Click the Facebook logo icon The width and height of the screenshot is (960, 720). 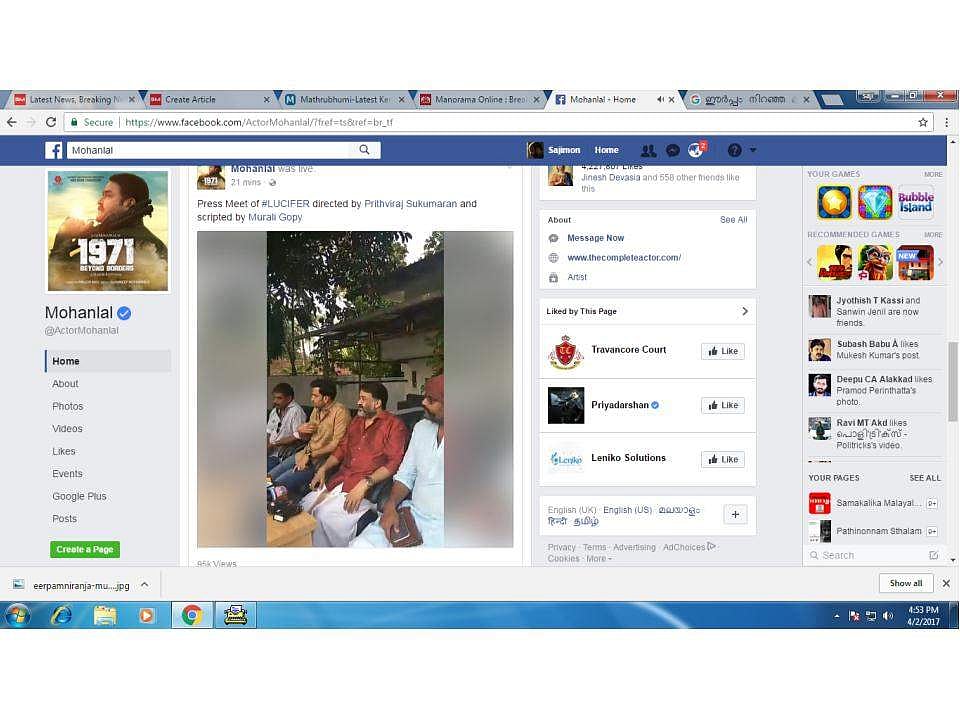coord(54,150)
